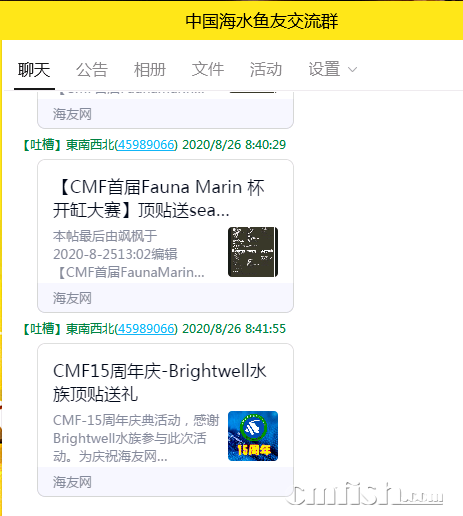This screenshot has width=463, height=516.
Task: Open user ID link in 8:41:55 message
Action: pyautogui.click(x=146, y=329)
